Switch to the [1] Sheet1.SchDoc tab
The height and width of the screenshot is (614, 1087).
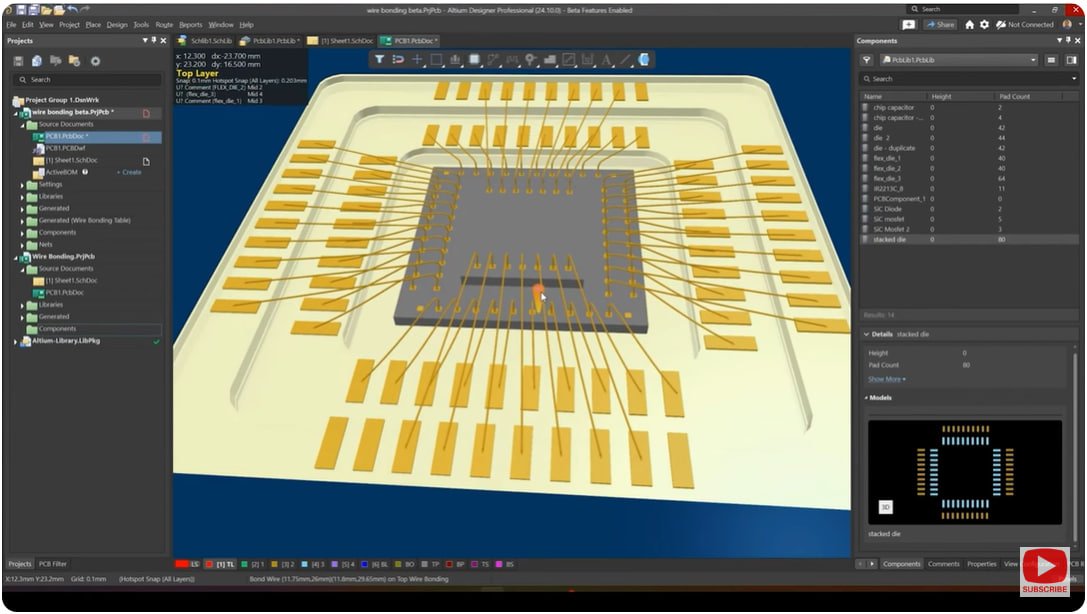point(340,41)
